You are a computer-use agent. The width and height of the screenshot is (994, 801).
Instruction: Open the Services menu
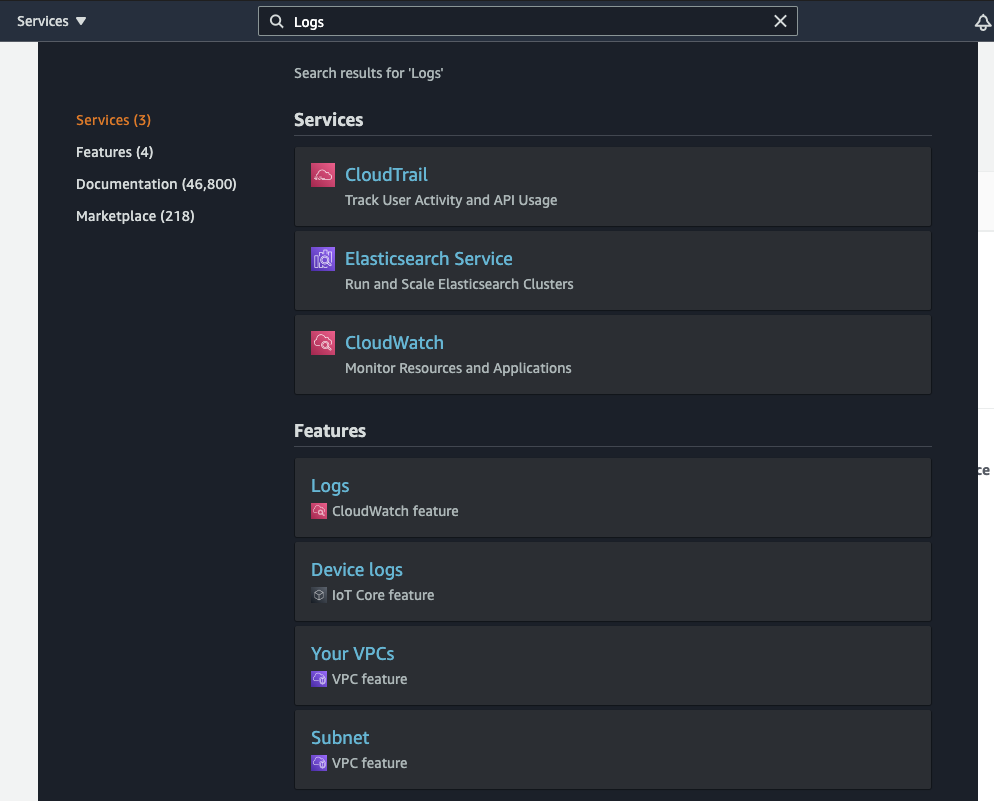point(50,20)
